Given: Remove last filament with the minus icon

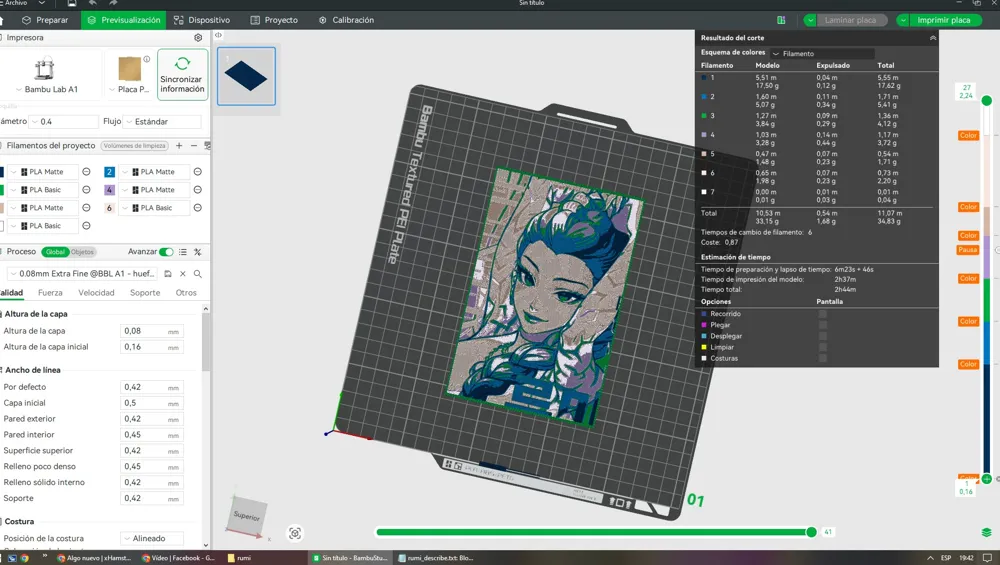Looking at the screenshot, I should pos(194,145).
